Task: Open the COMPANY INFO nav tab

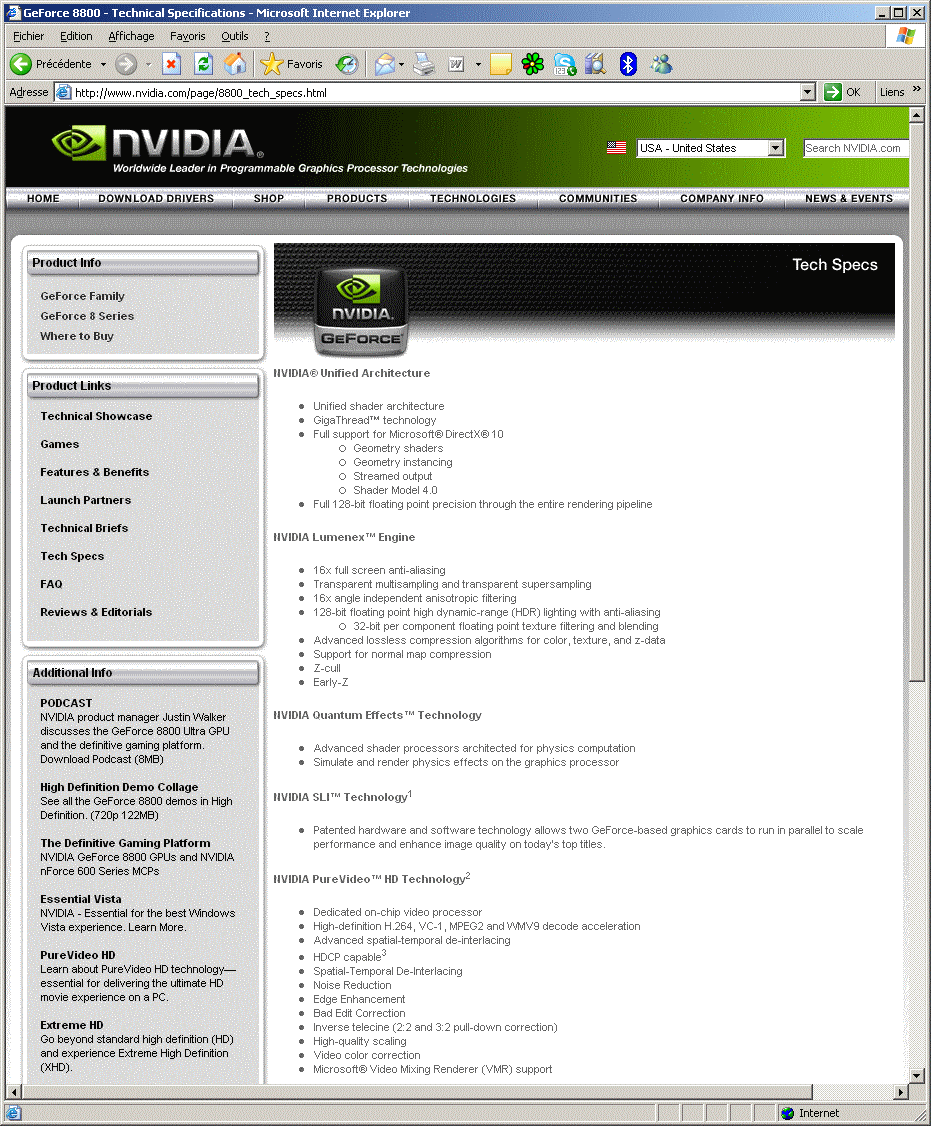Action: (722, 199)
